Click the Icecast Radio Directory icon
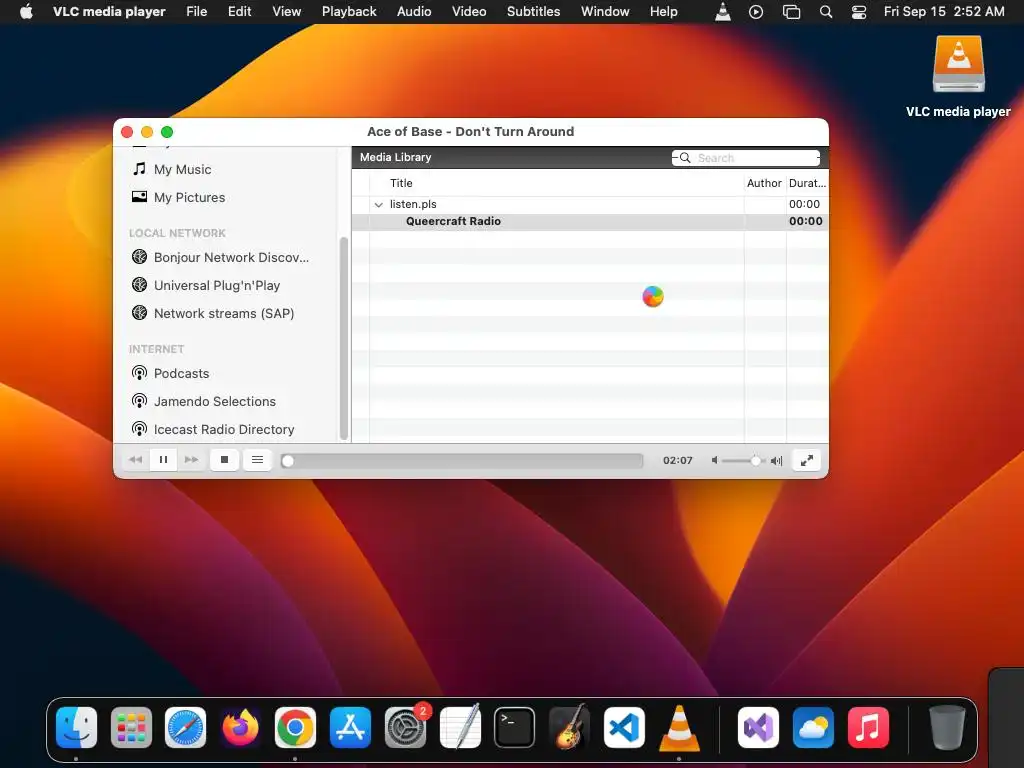This screenshot has height=768, width=1024. 139,429
